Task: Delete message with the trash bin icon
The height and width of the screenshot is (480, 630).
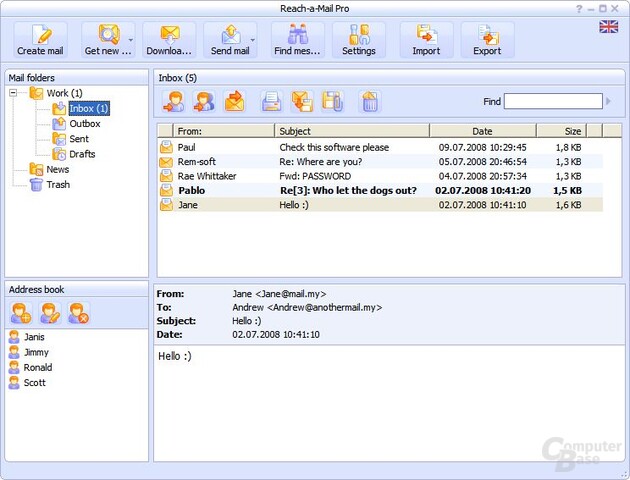Action: coord(370,101)
